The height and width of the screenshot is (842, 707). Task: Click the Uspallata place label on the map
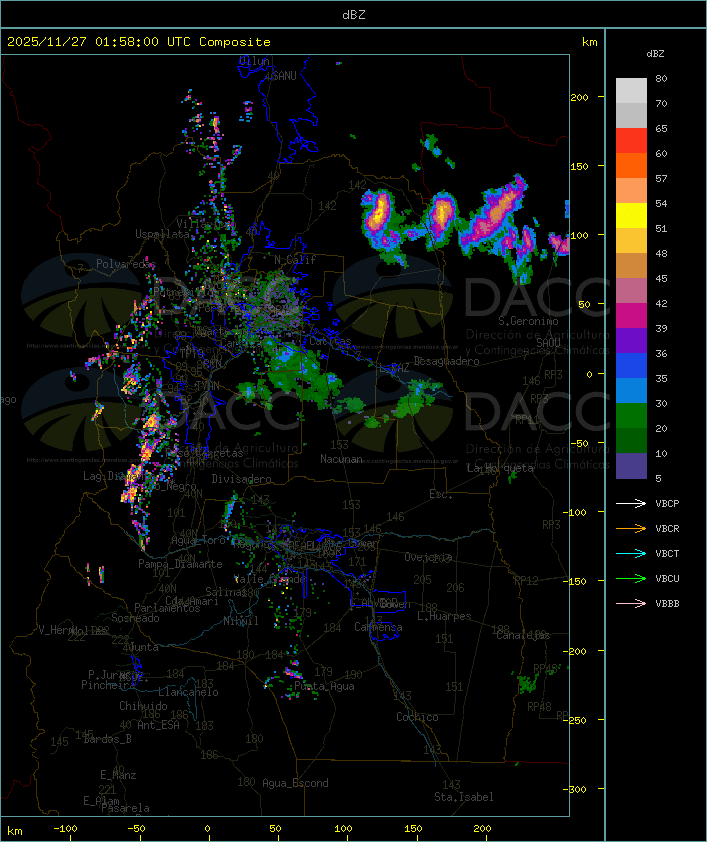(x=162, y=234)
